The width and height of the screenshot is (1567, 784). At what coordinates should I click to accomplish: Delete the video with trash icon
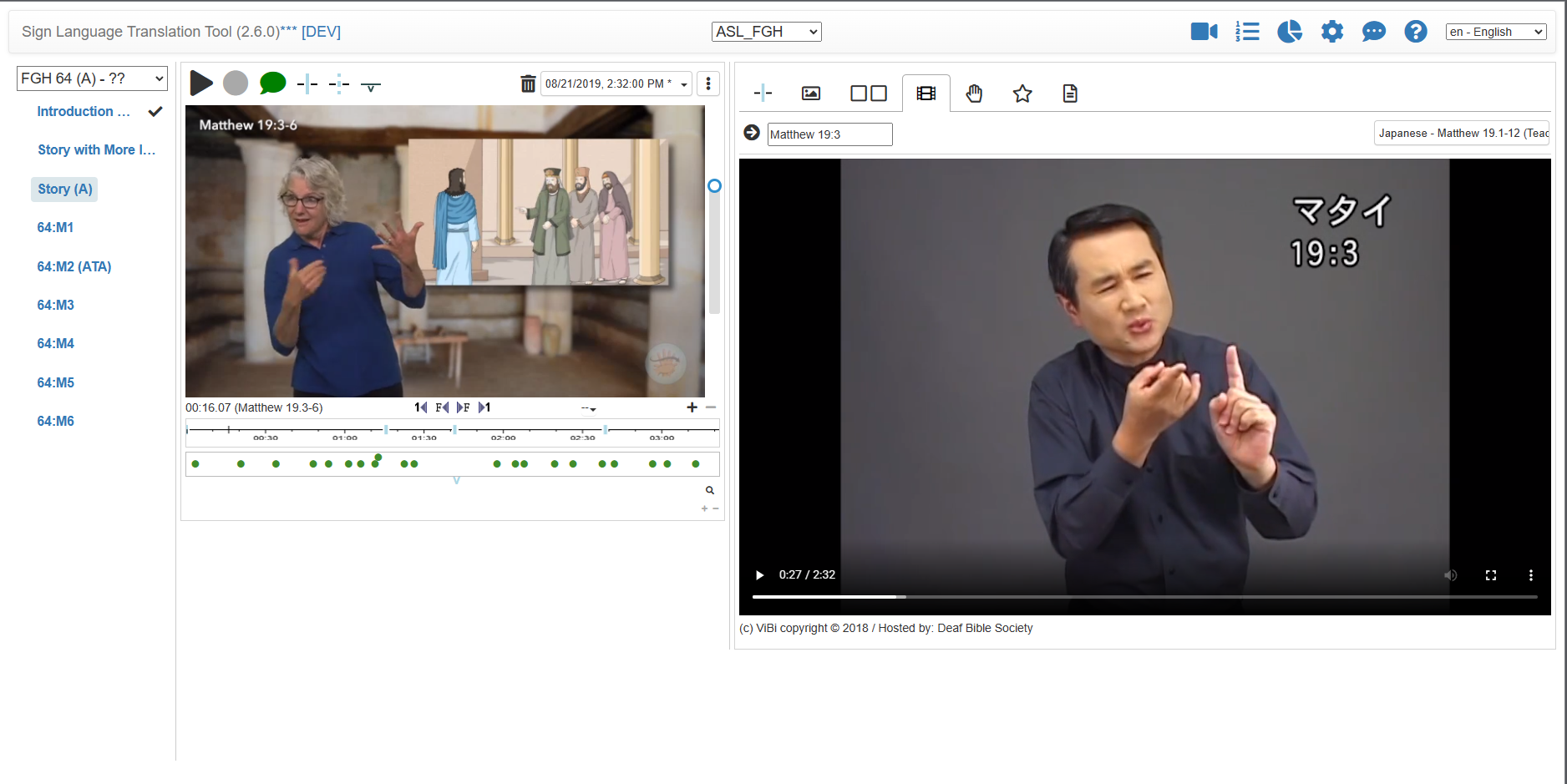pos(528,83)
